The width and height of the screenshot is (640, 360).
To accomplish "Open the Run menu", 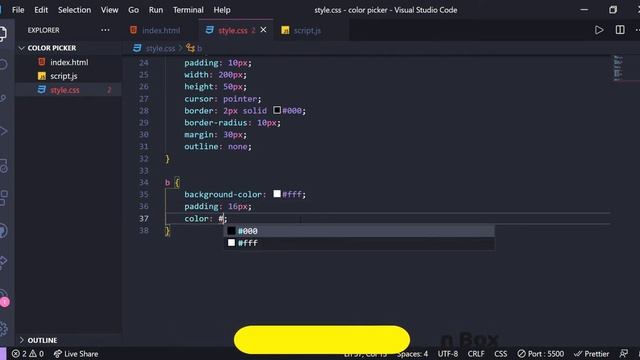I will click(x=156, y=10).
